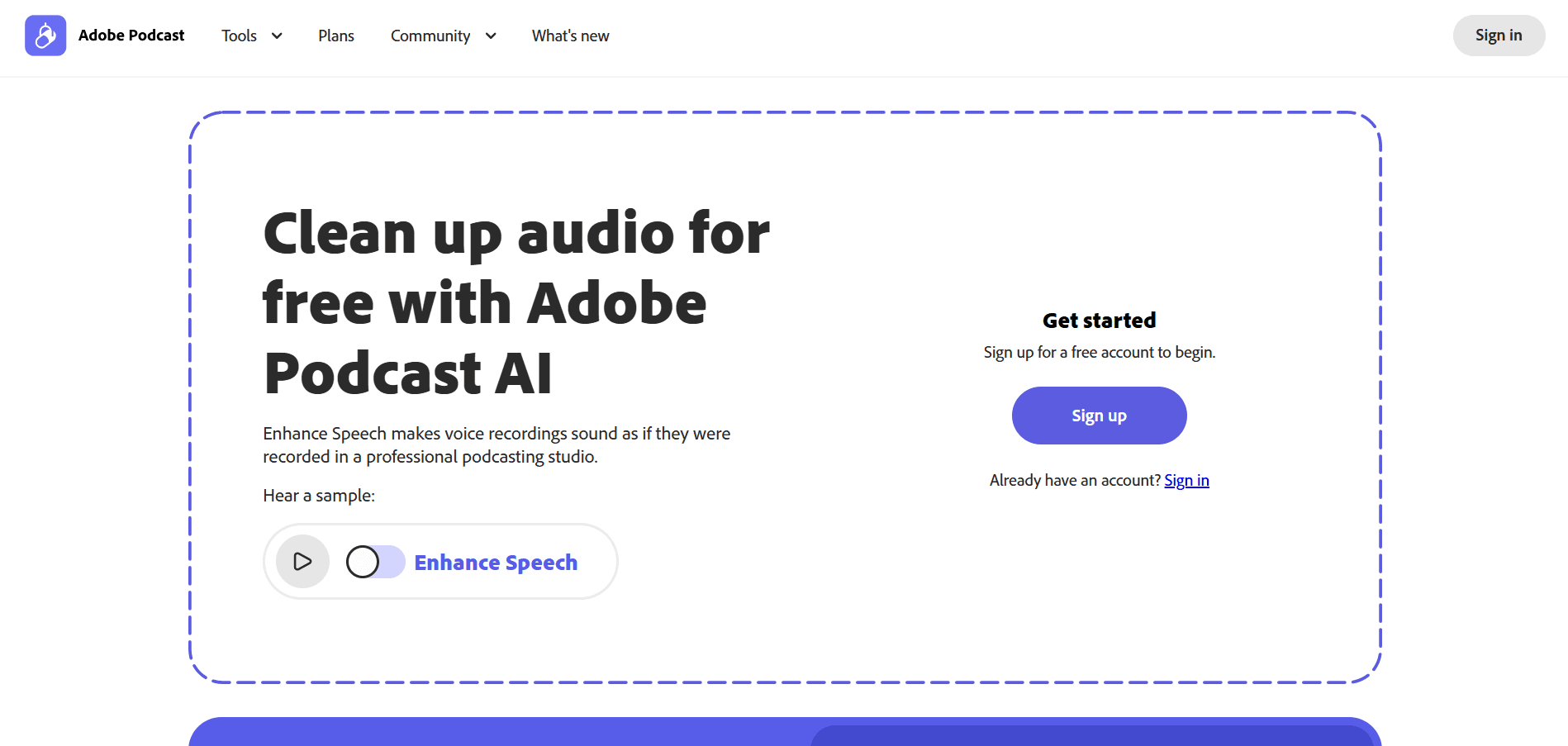Play the Enhance Speech sample audio
The image size is (1568, 746).
point(302,562)
